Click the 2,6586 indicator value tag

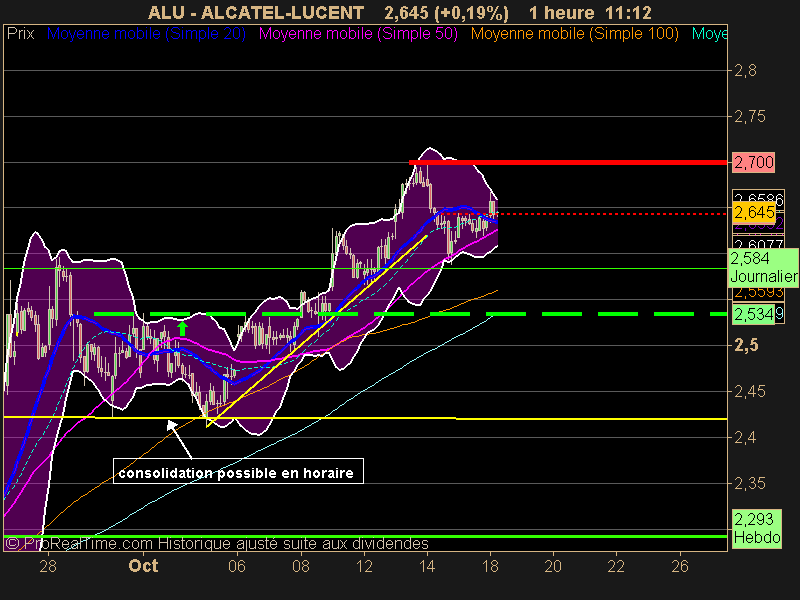[758, 197]
